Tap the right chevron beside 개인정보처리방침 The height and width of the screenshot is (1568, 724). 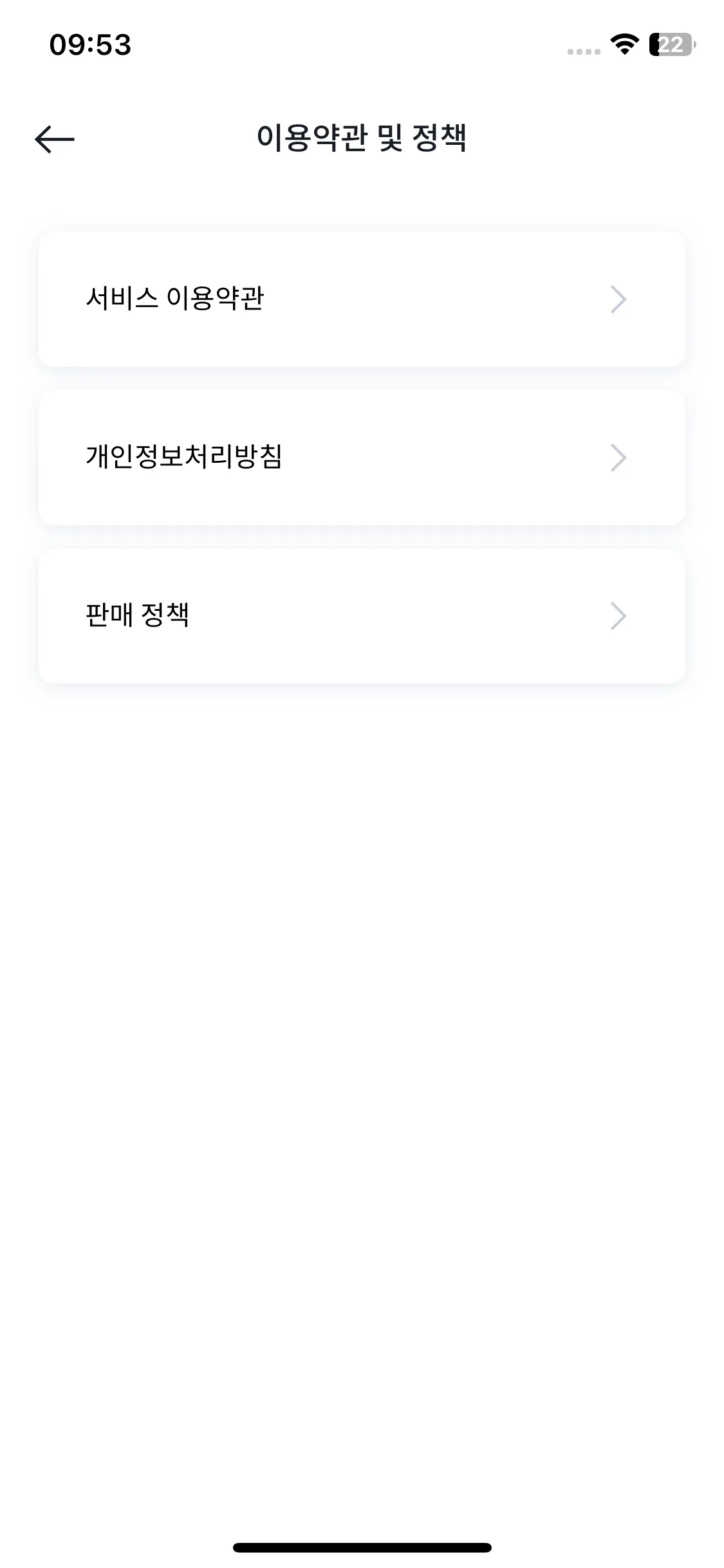tap(618, 458)
